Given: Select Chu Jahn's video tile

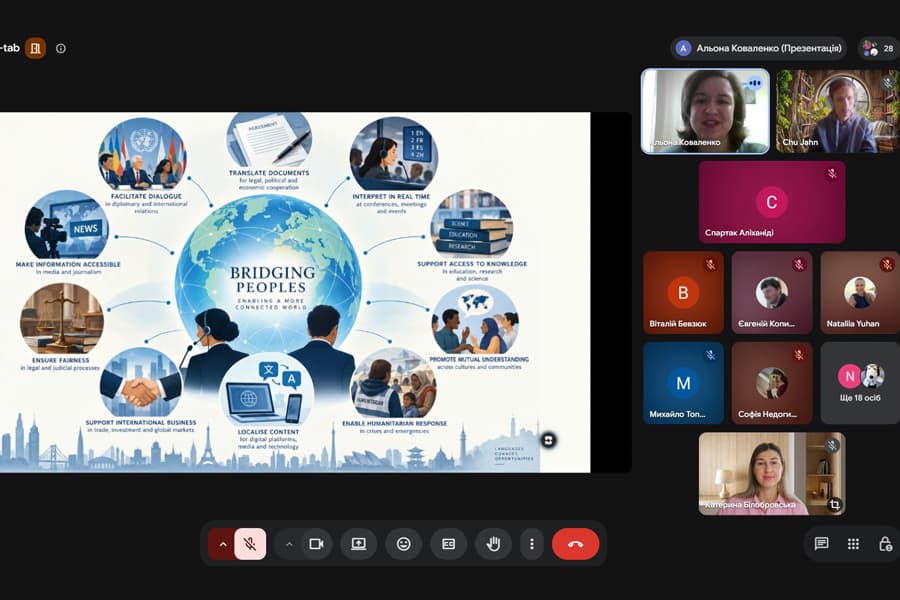Looking at the screenshot, I should tap(838, 111).
